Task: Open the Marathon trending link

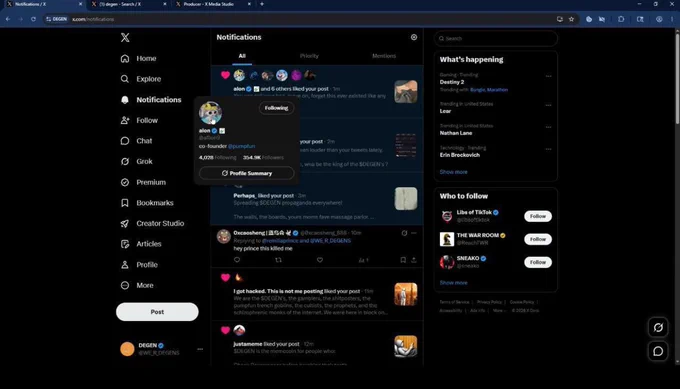Action: click(x=497, y=90)
